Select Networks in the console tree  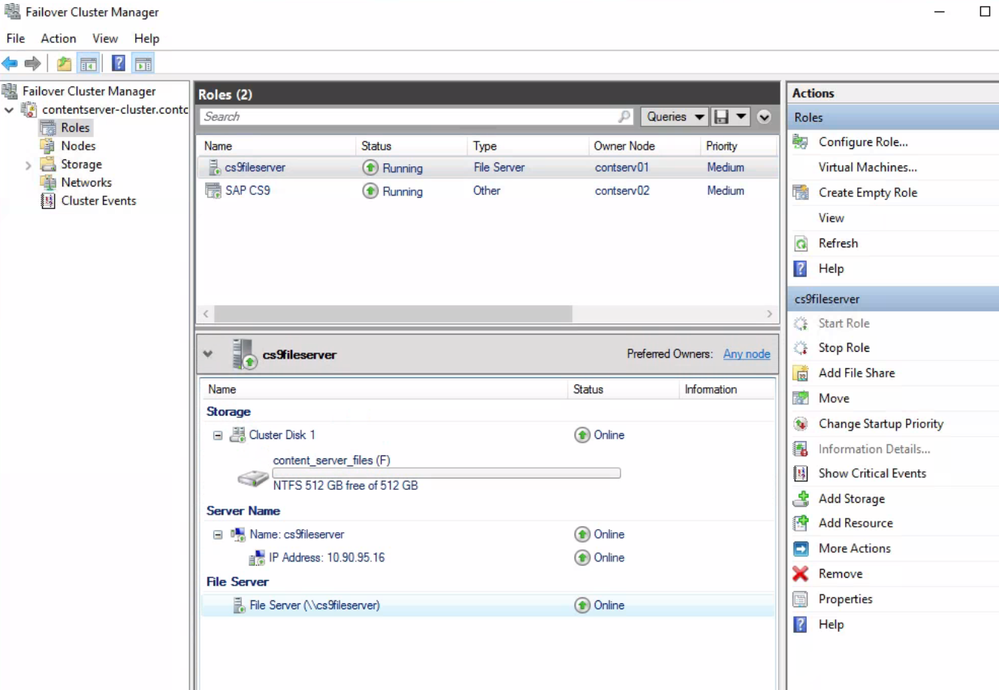(86, 182)
